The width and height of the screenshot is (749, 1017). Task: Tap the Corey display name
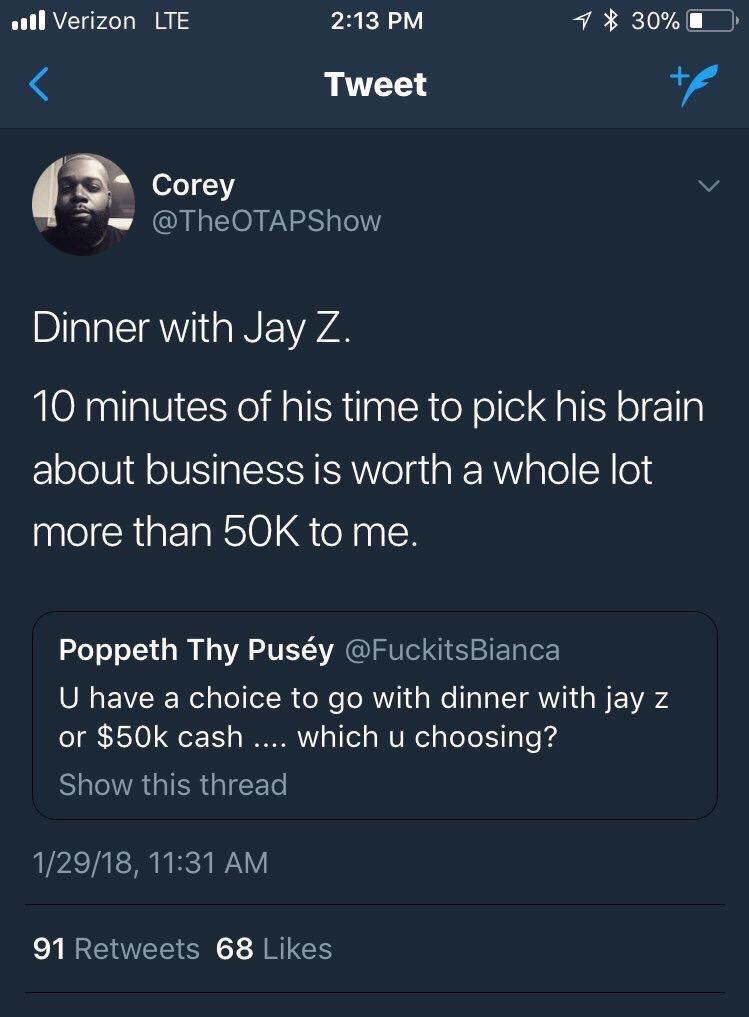pyautogui.click(x=193, y=185)
